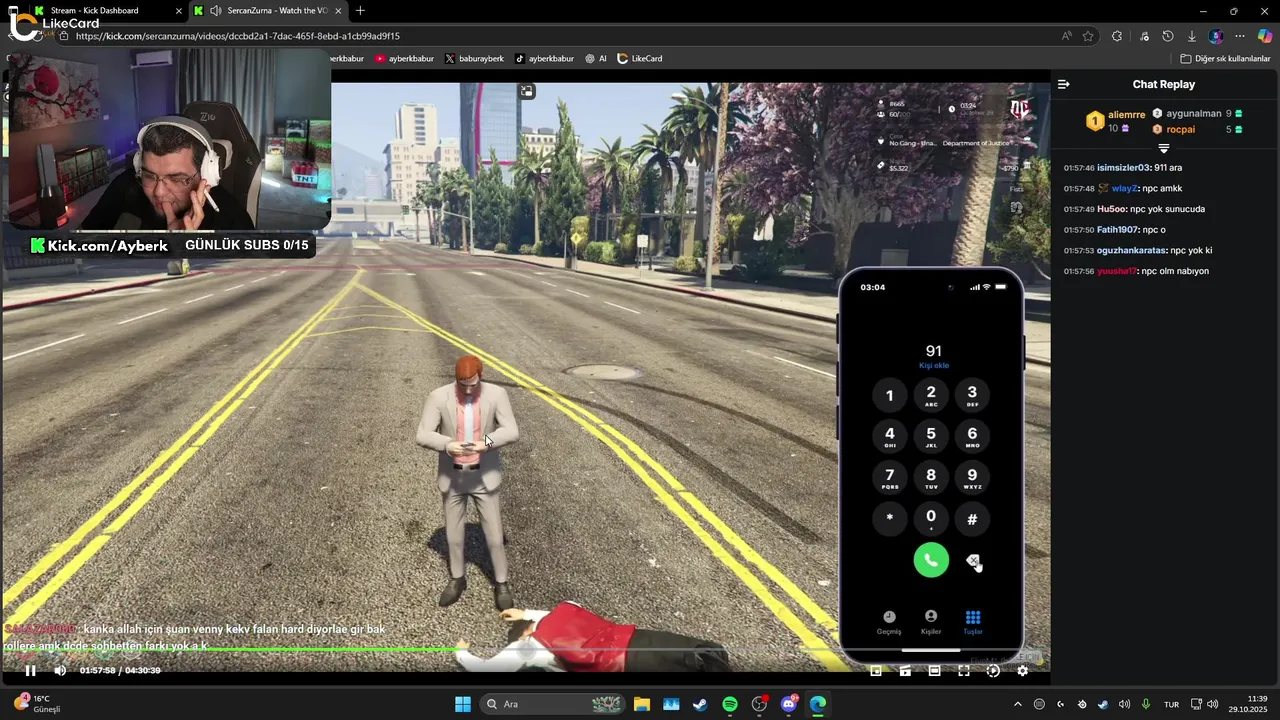Open the weather widget 16°C Güneşli
Viewport: 1280px width, 720px height.
coord(38,704)
